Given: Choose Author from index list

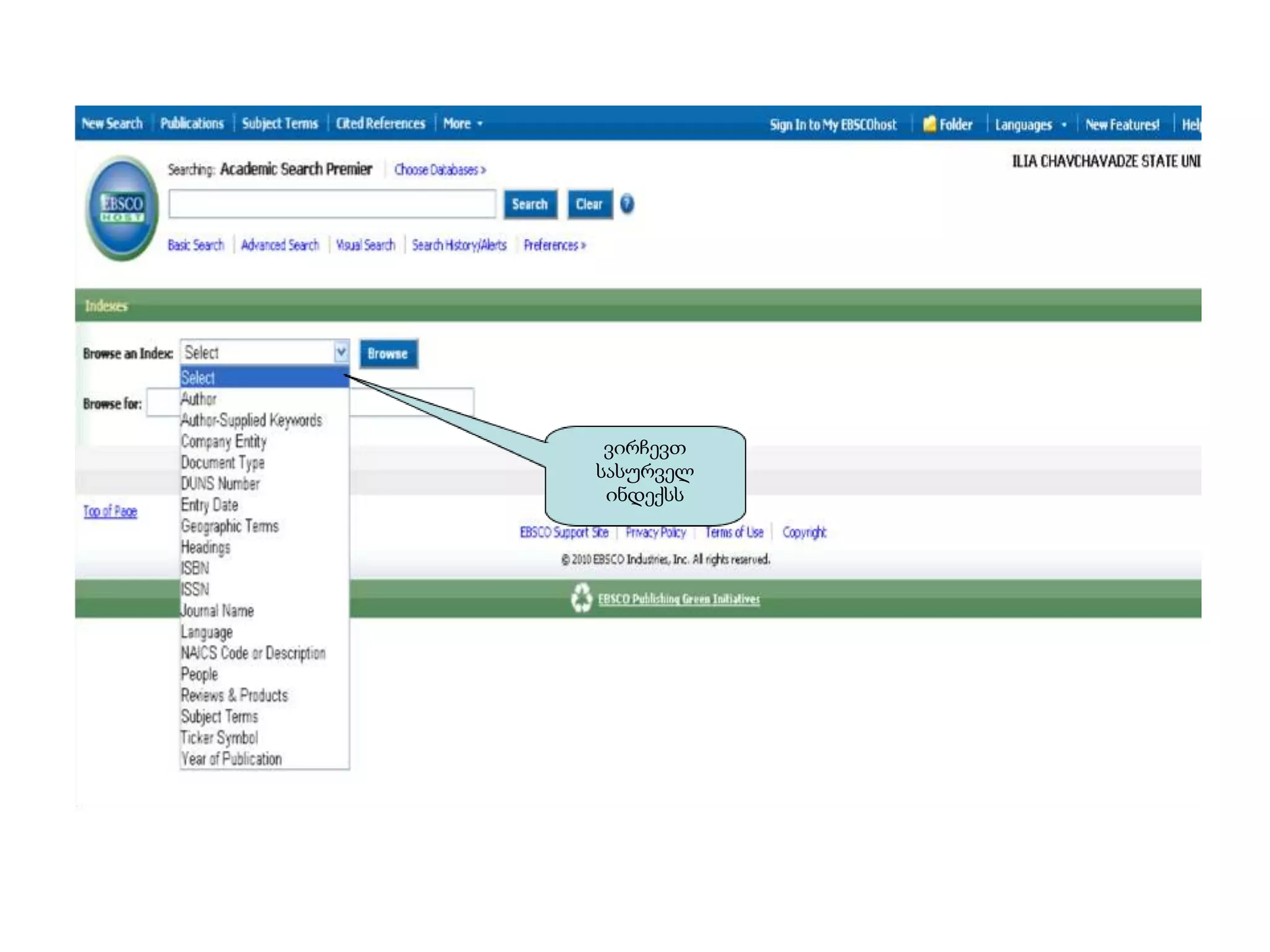Looking at the screenshot, I should point(198,399).
